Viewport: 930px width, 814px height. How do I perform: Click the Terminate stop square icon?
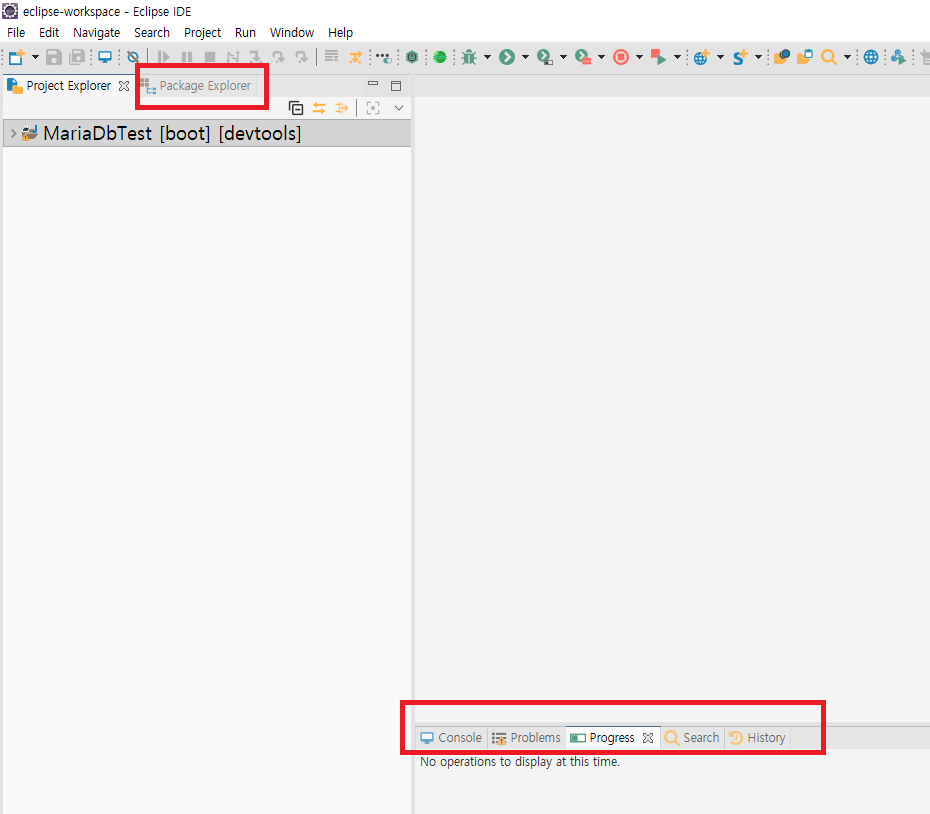pyautogui.click(x=209, y=57)
